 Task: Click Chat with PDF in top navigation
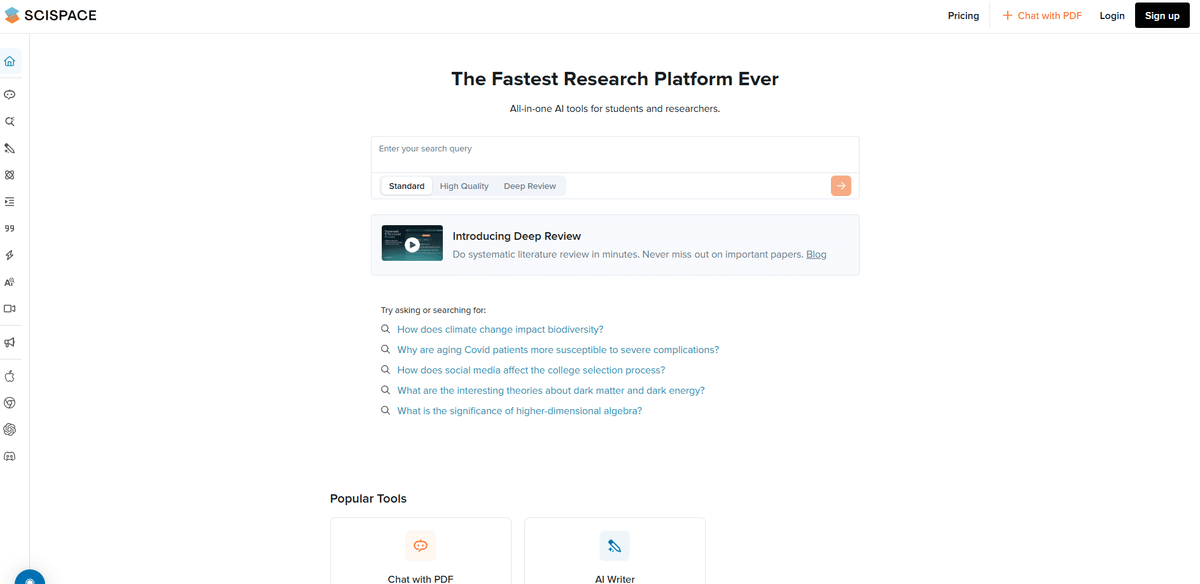pyautogui.click(x=1042, y=16)
